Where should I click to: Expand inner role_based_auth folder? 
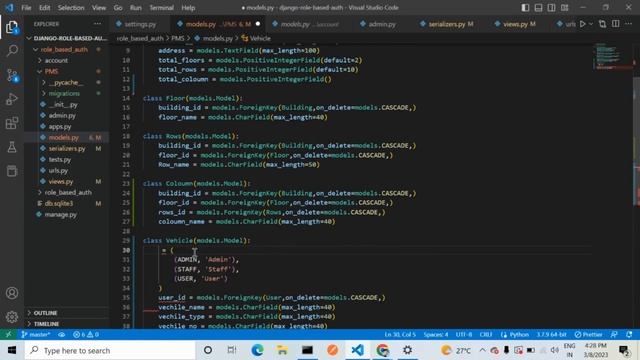(x=68, y=192)
